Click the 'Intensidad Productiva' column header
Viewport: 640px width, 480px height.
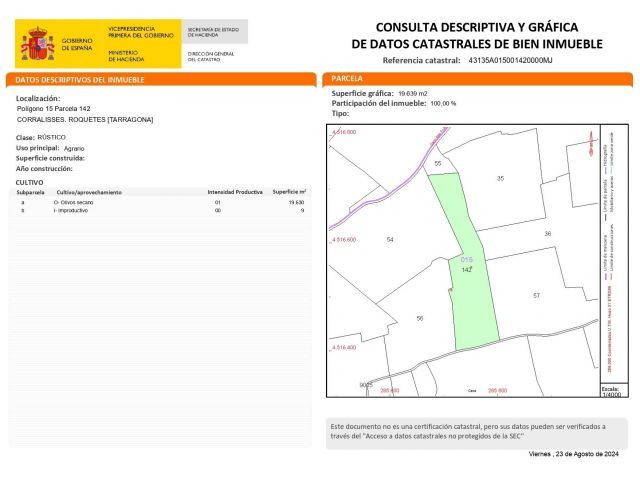point(235,192)
